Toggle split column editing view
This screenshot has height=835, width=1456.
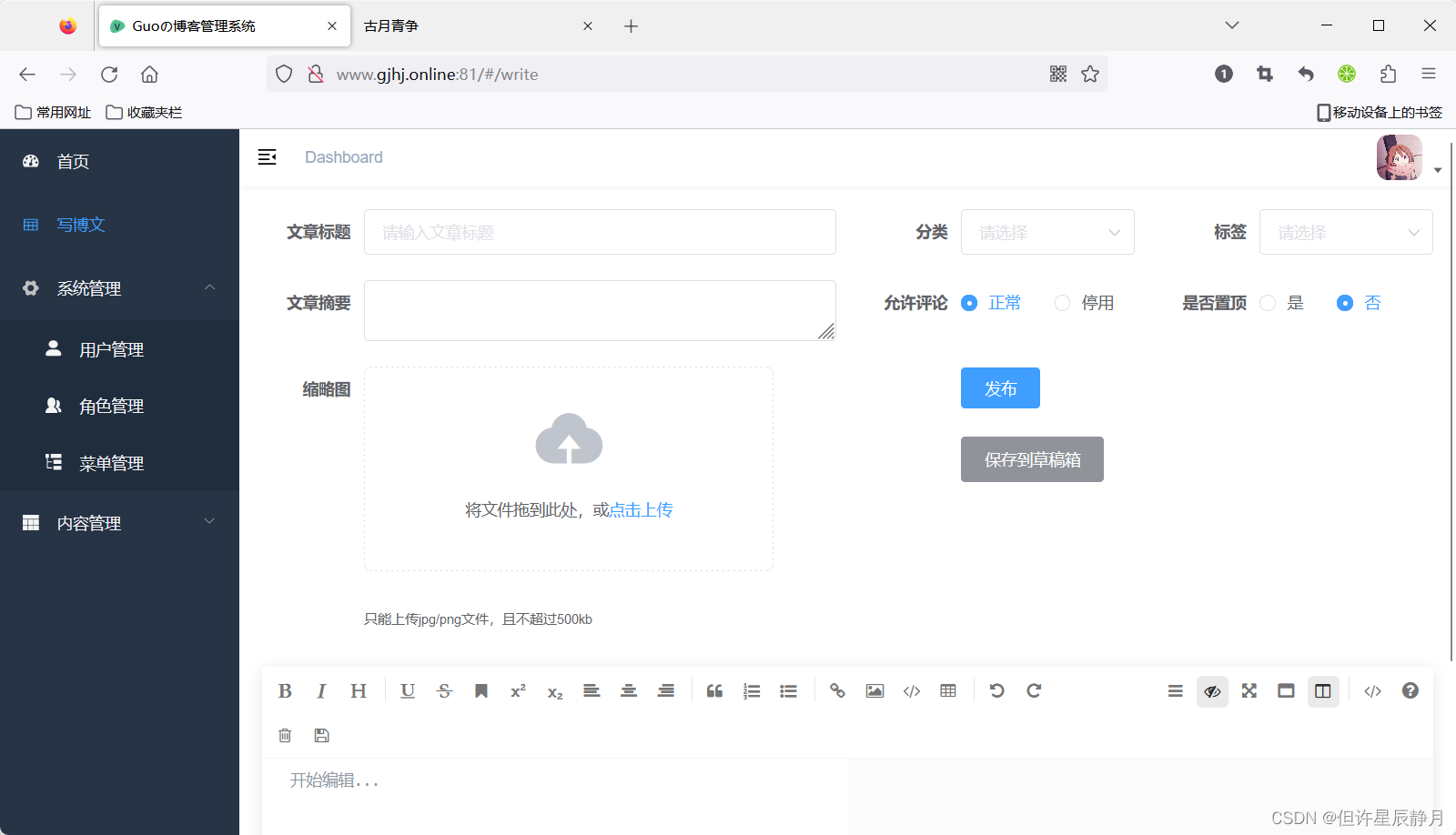tap(1323, 691)
